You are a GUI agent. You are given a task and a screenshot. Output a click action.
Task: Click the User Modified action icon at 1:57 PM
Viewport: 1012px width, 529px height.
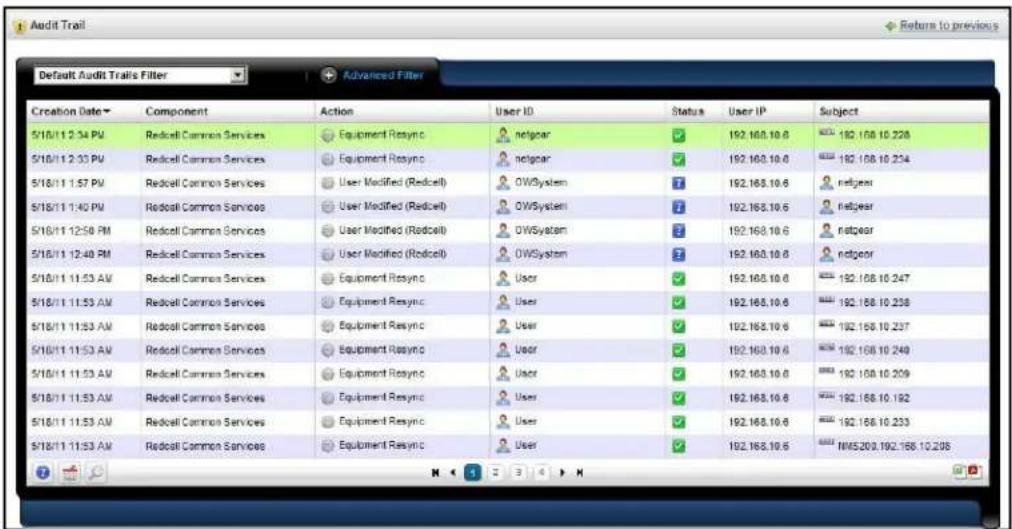tap(328, 183)
